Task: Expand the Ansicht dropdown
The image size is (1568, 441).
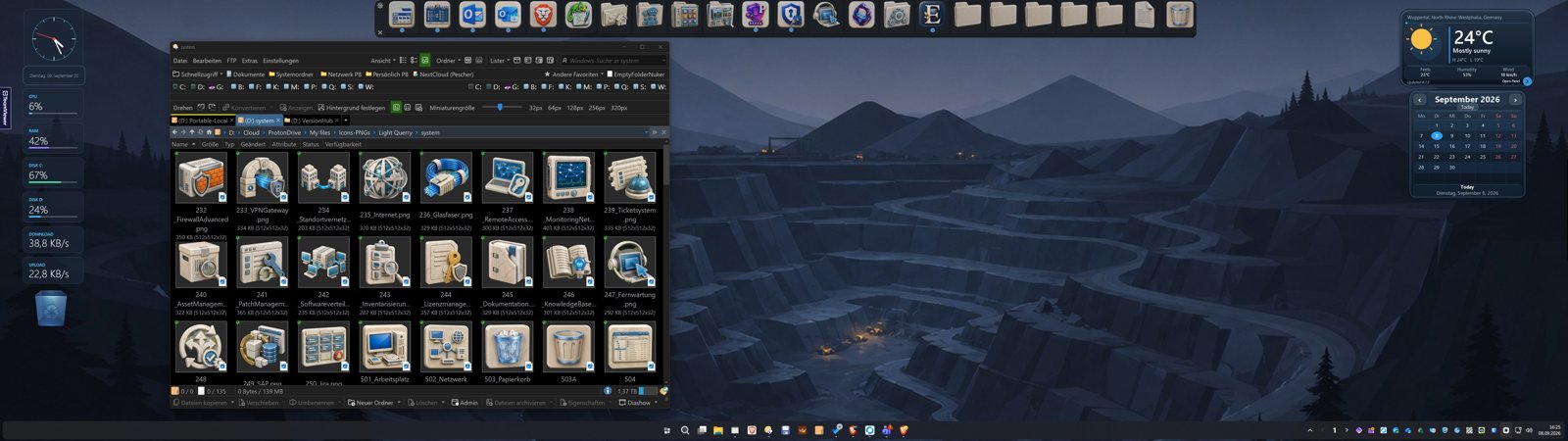Action: point(383,61)
